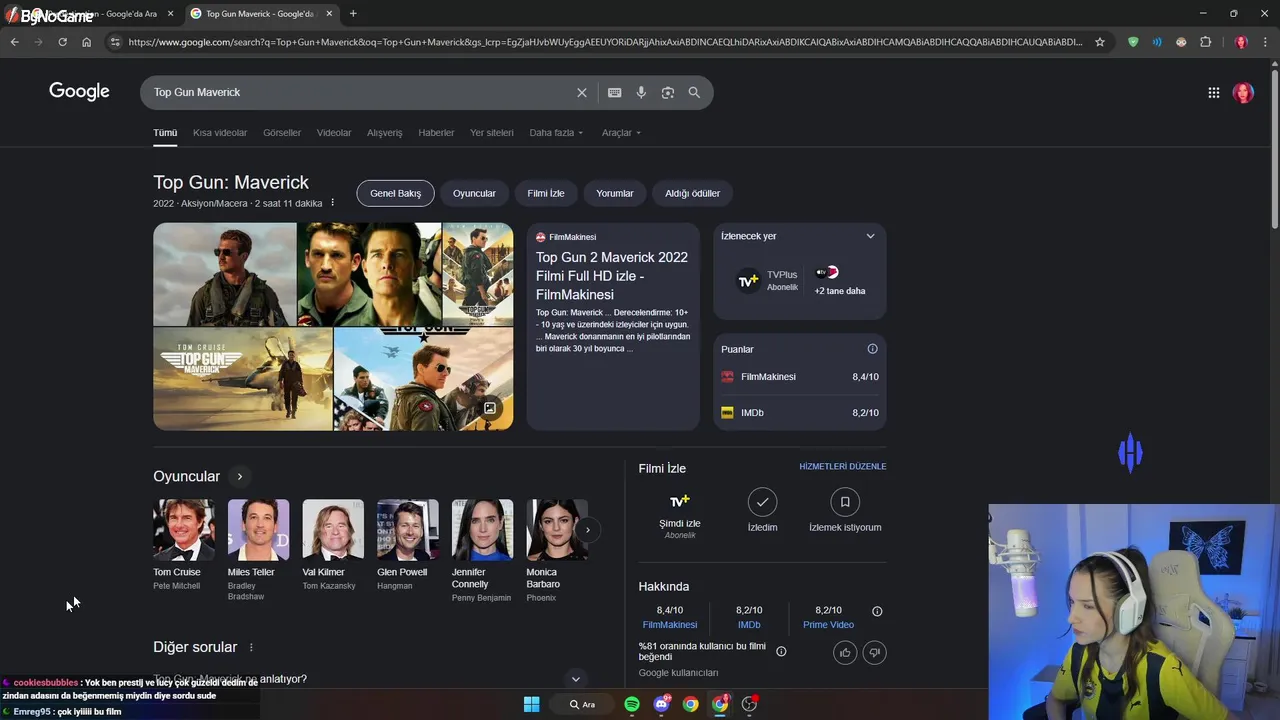1280x720 pixels.
Task: Open Jennifer Connelly cast thumbnail
Action: pos(482,530)
